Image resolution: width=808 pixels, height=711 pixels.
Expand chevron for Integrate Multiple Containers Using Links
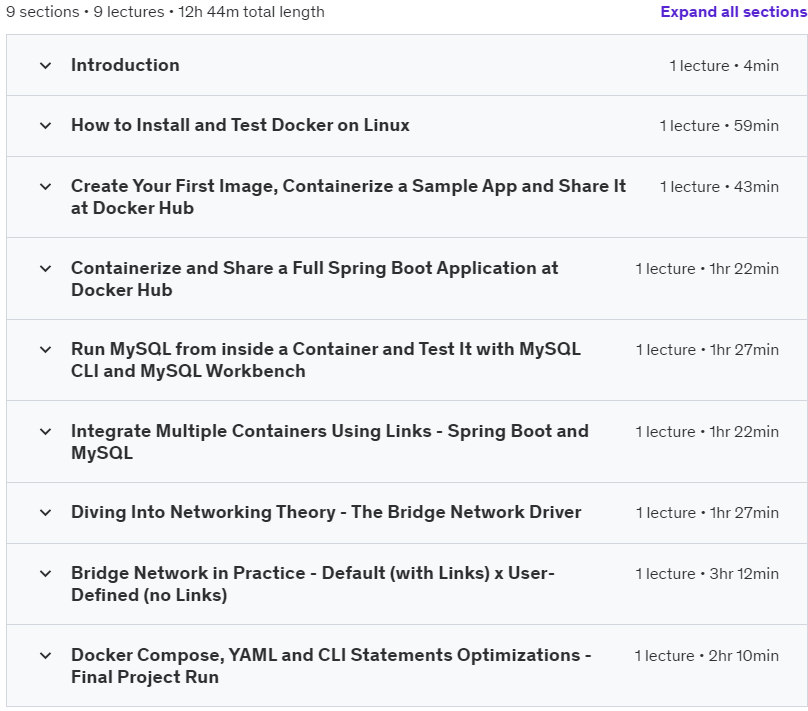click(x=45, y=431)
